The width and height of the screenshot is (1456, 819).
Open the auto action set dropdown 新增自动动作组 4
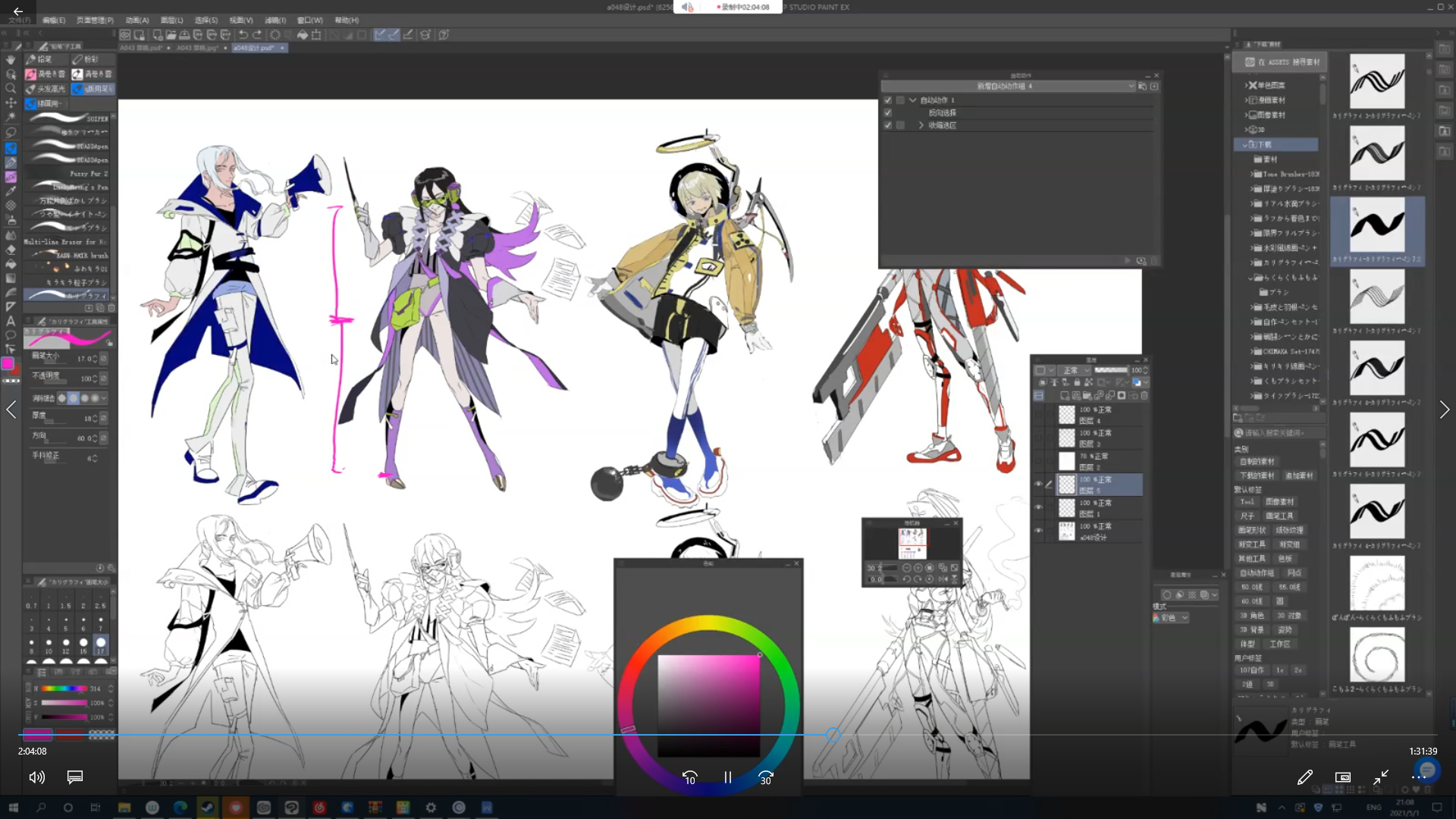[x=1009, y=86]
